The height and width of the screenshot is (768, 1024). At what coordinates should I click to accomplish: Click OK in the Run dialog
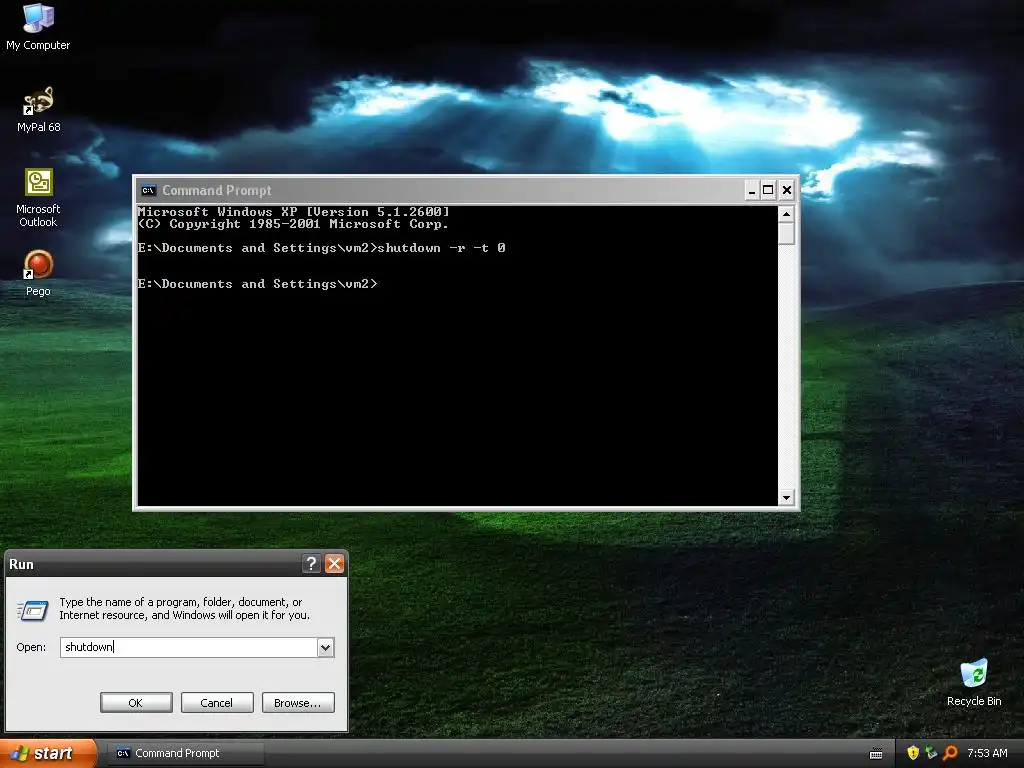[x=136, y=703]
